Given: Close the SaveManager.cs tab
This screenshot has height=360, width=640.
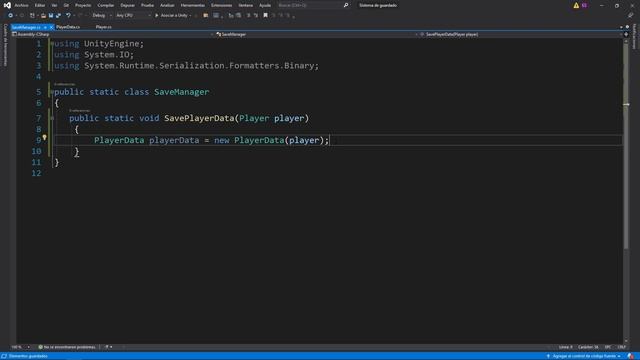Looking at the screenshot, I should point(51,27).
